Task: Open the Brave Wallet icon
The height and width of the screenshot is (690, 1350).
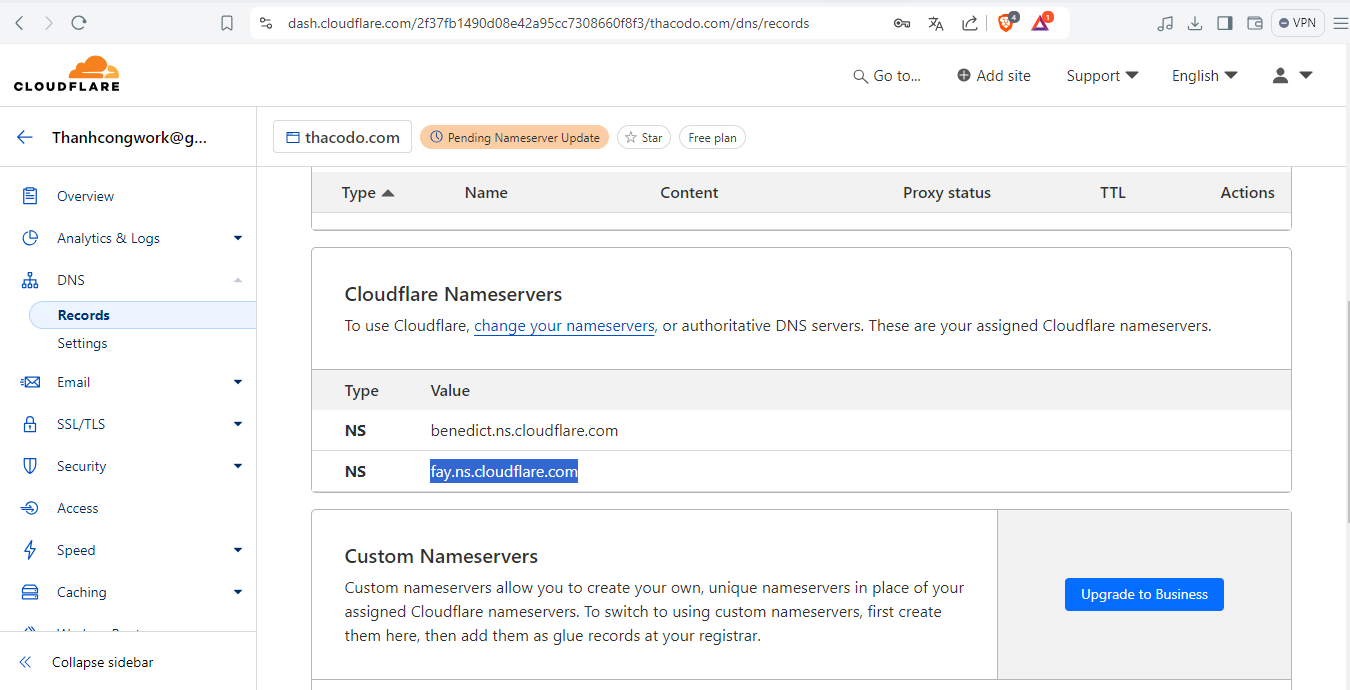Action: (x=1255, y=23)
